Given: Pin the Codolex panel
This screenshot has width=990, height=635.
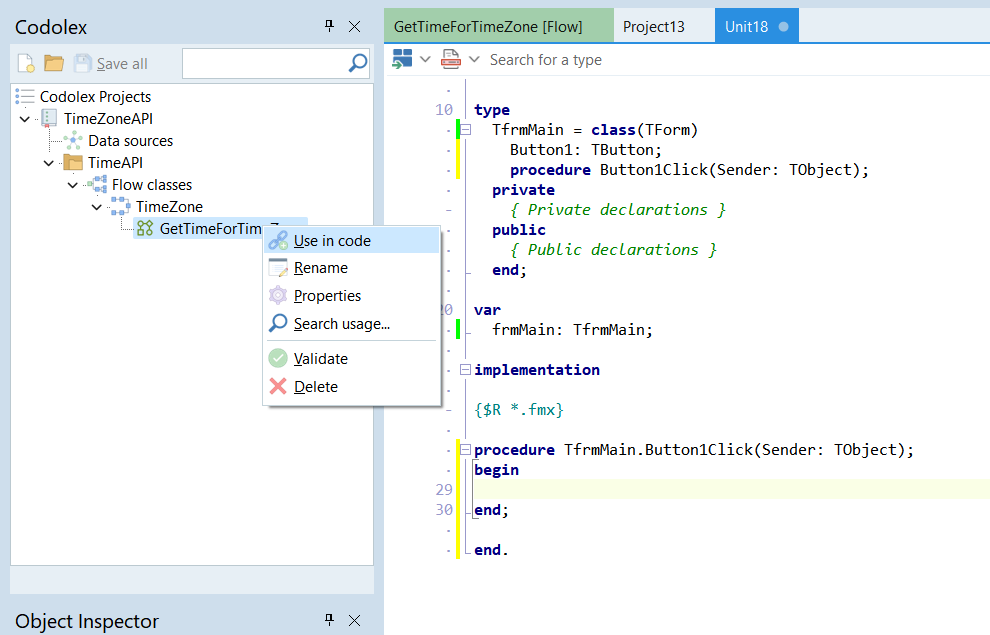Looking at the screenshot, I should click(x=329, y=26).
